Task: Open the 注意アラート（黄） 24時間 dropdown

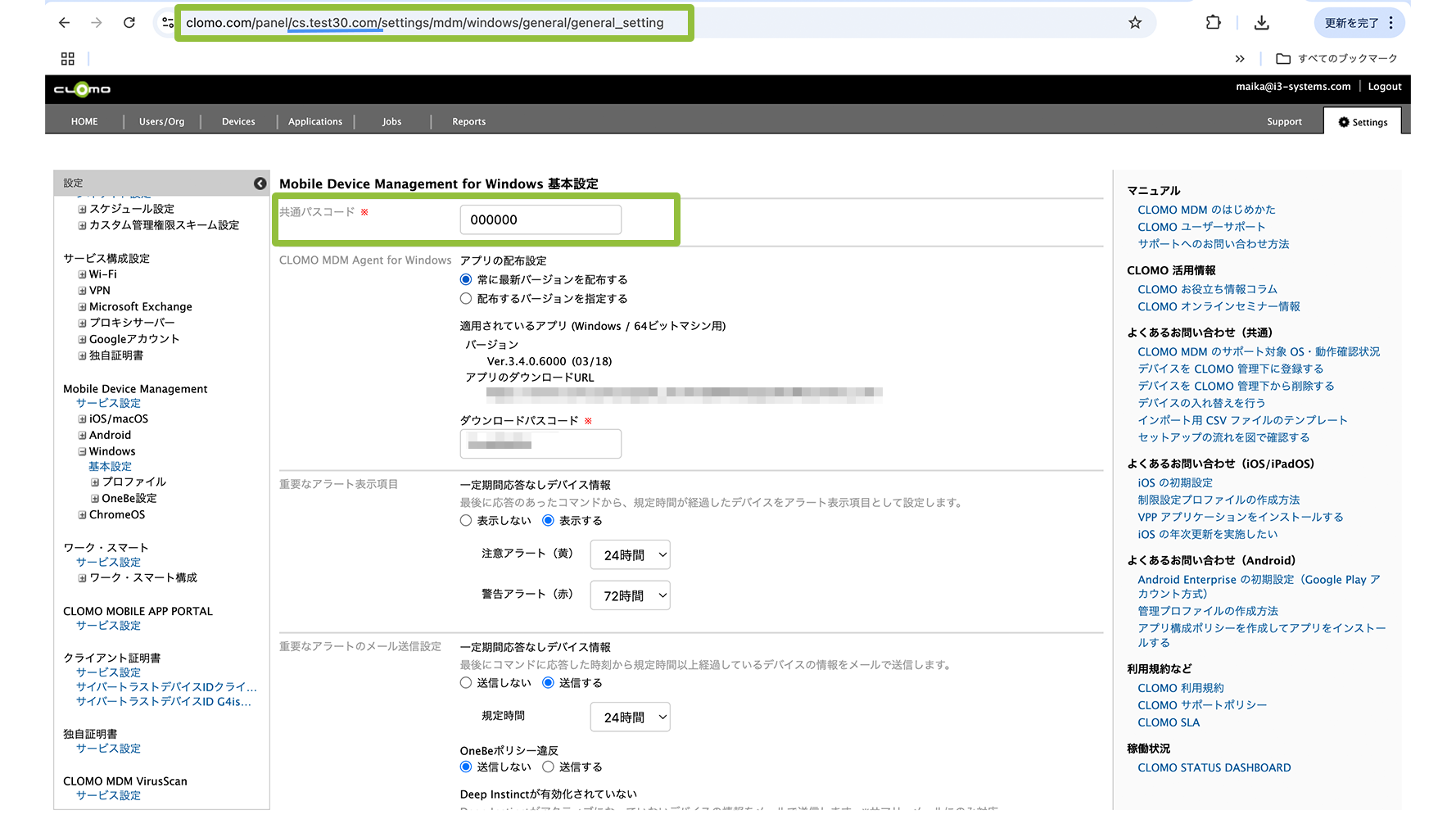Action: [631, 554]
